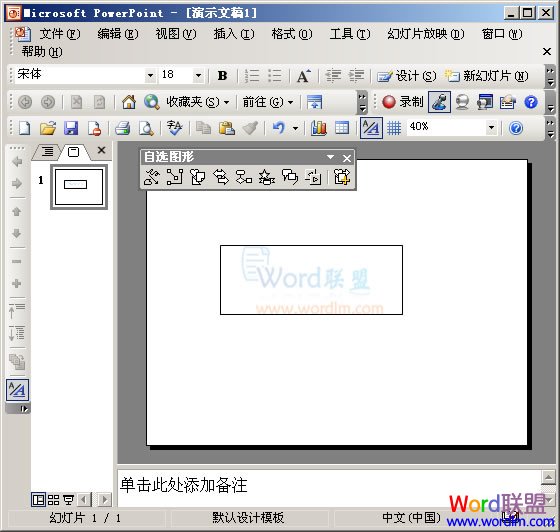Click the blue Help question mark icon

coord(516,128)
